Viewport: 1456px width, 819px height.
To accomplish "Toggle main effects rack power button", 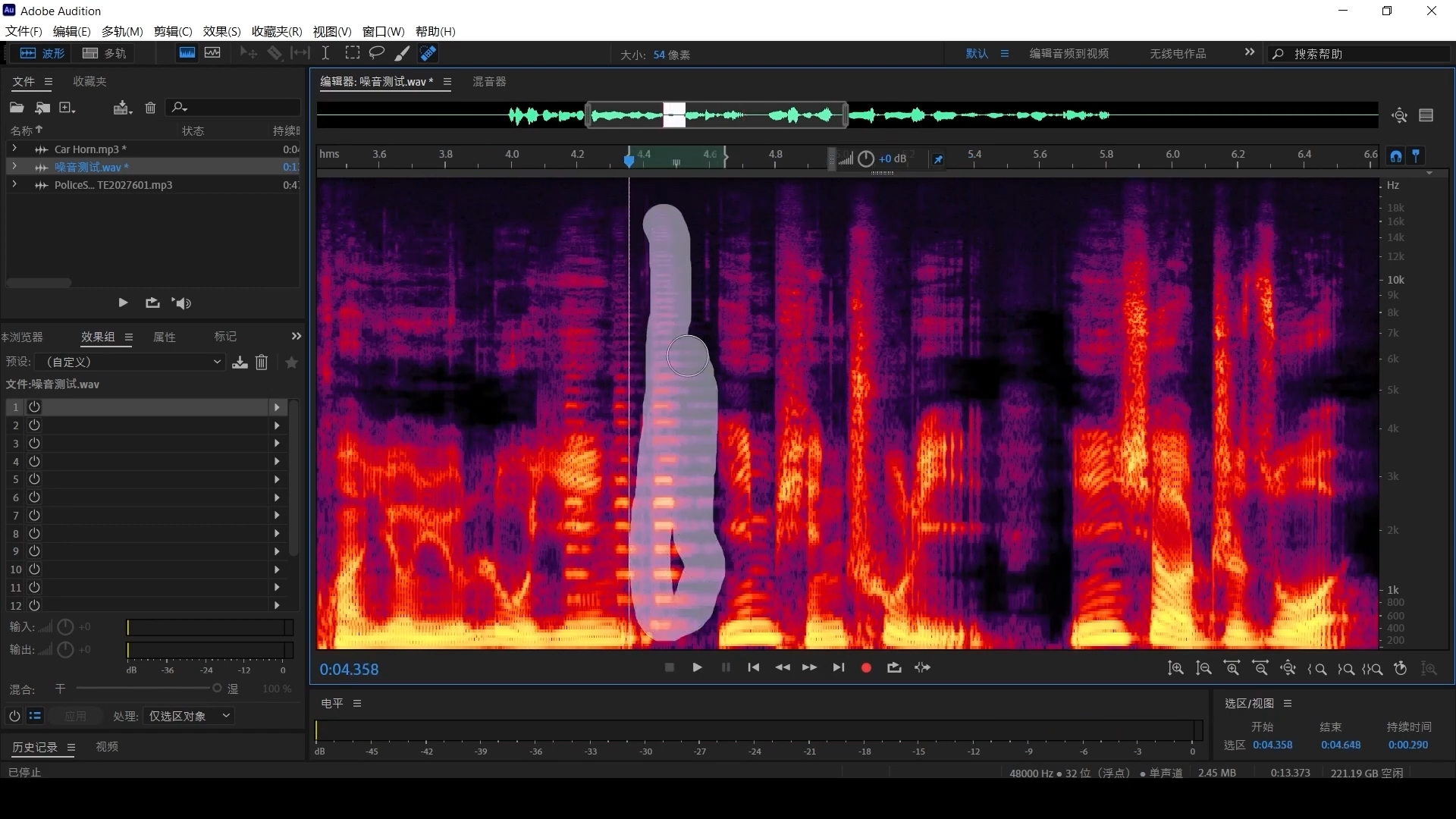I will click(14, 716).
